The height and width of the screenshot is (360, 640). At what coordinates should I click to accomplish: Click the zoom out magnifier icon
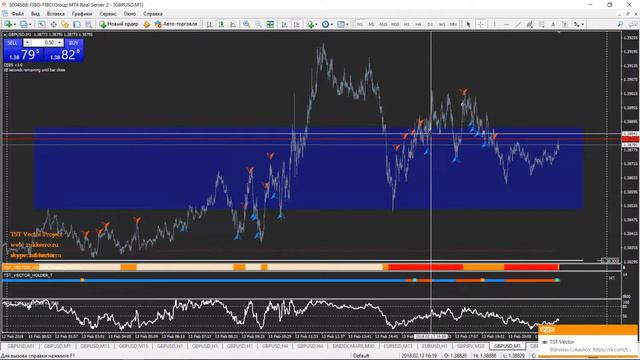[258, 24]
